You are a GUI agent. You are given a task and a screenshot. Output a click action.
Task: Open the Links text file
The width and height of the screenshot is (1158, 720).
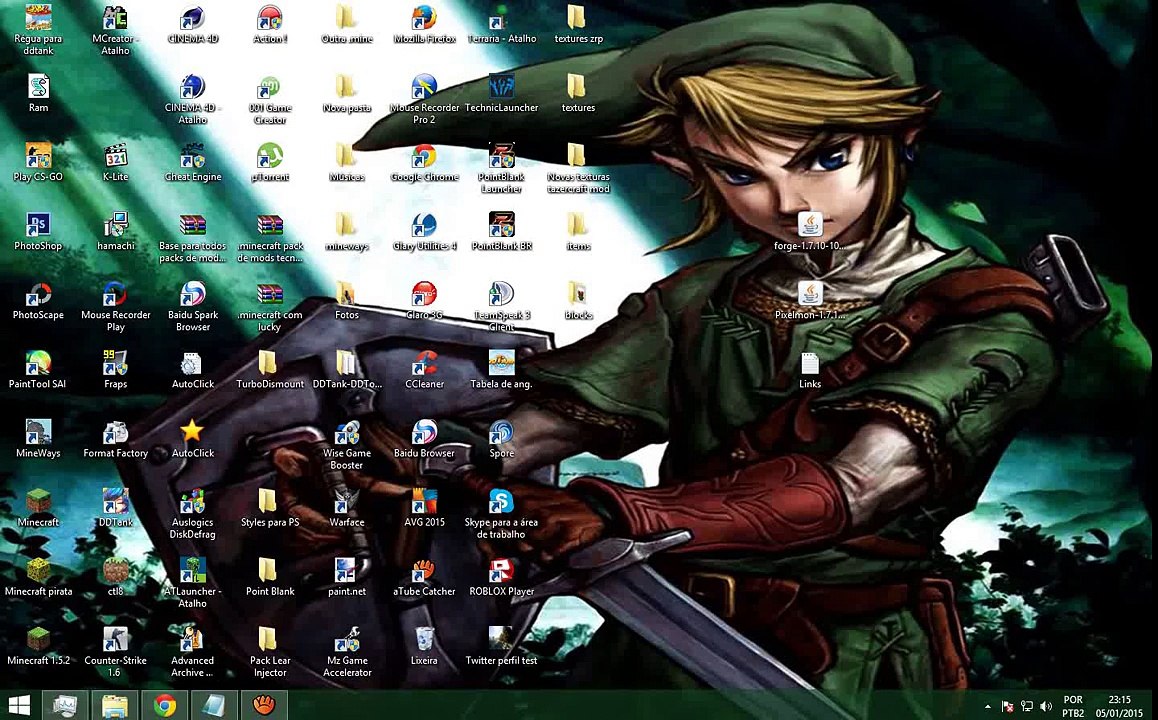pyautogui.click(x=810, y=363)
